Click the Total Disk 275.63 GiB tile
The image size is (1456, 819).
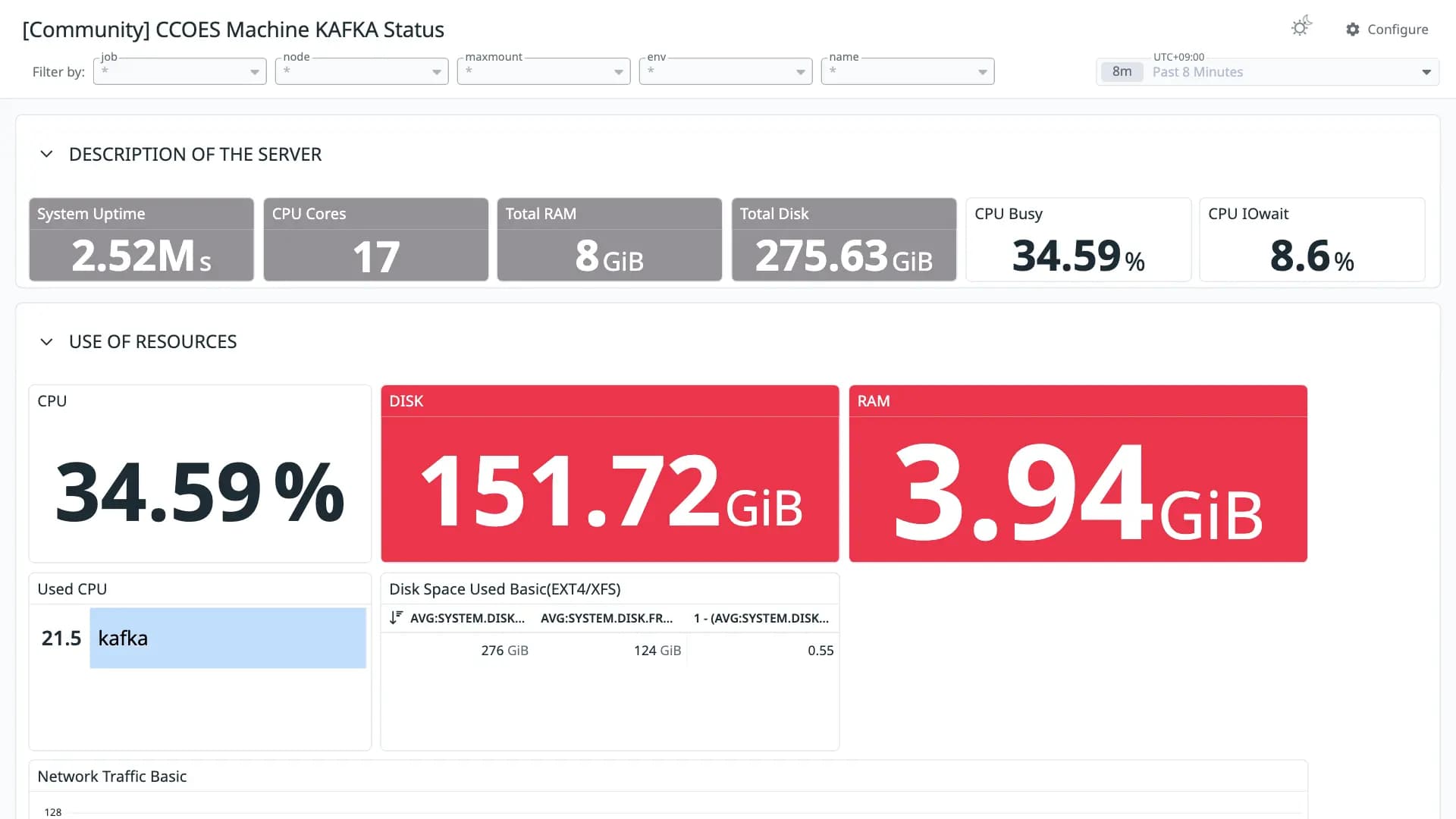(844, 240)
